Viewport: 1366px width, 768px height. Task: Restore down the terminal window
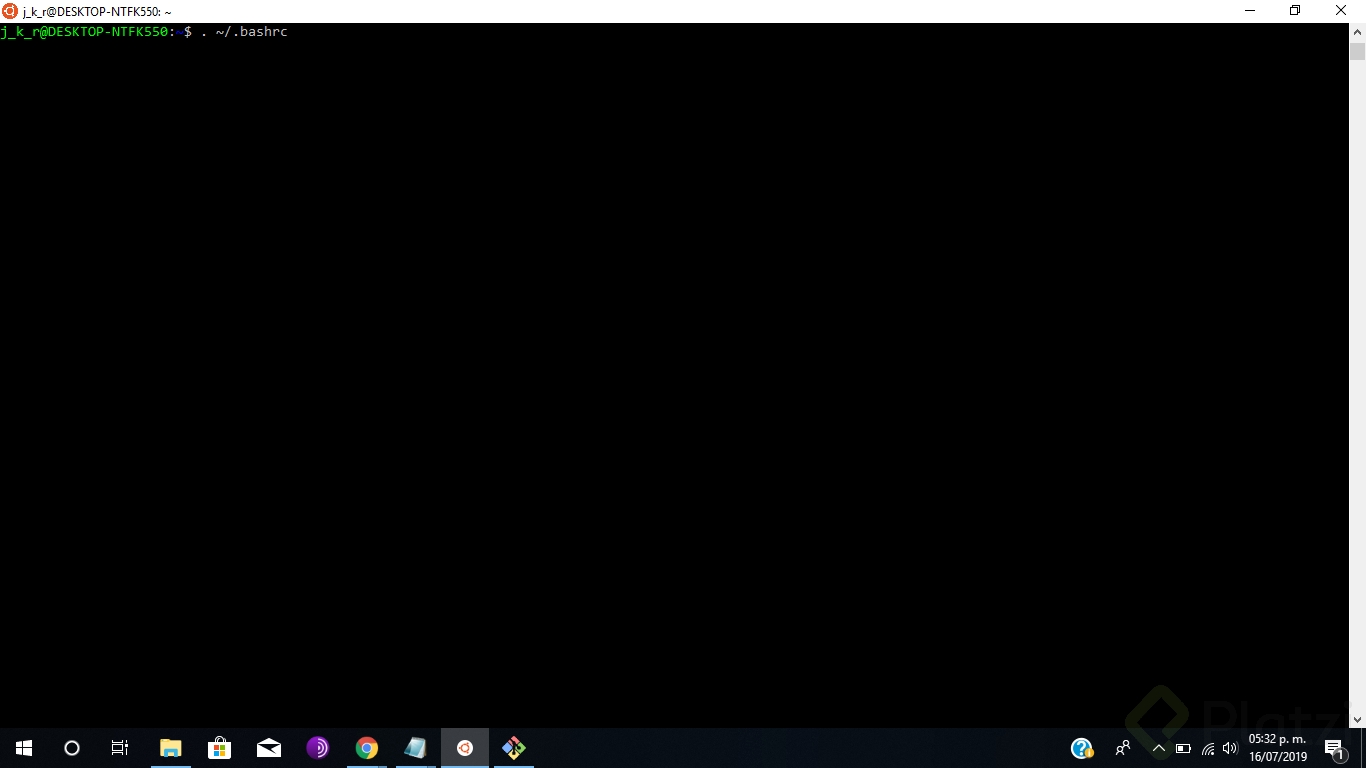(x=1295, y=11)
